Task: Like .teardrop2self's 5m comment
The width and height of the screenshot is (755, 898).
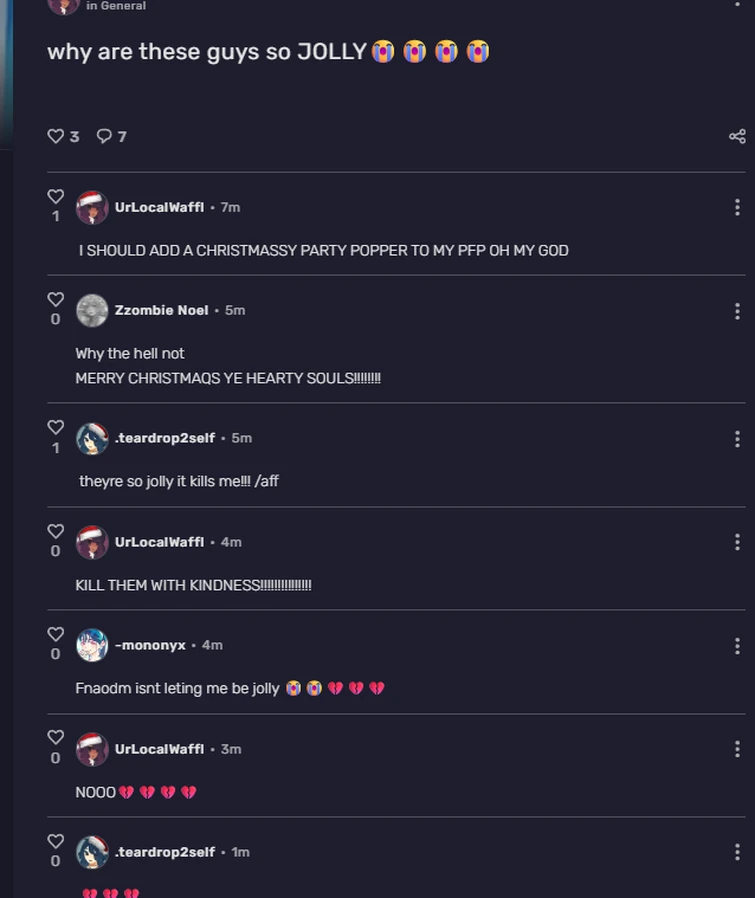Action: click(x=56, y=427)
